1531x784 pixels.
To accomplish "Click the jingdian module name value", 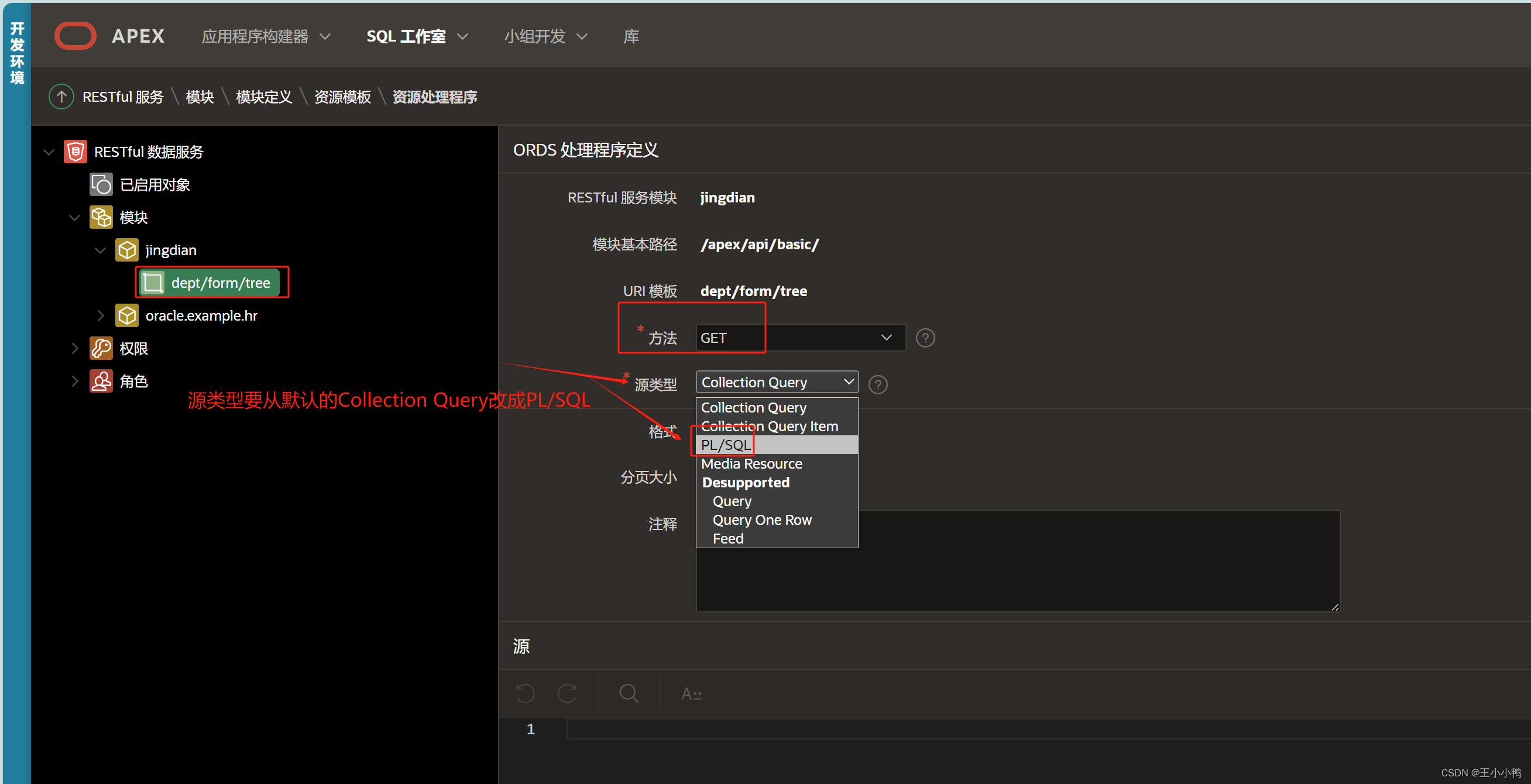I will pos(727,197).
